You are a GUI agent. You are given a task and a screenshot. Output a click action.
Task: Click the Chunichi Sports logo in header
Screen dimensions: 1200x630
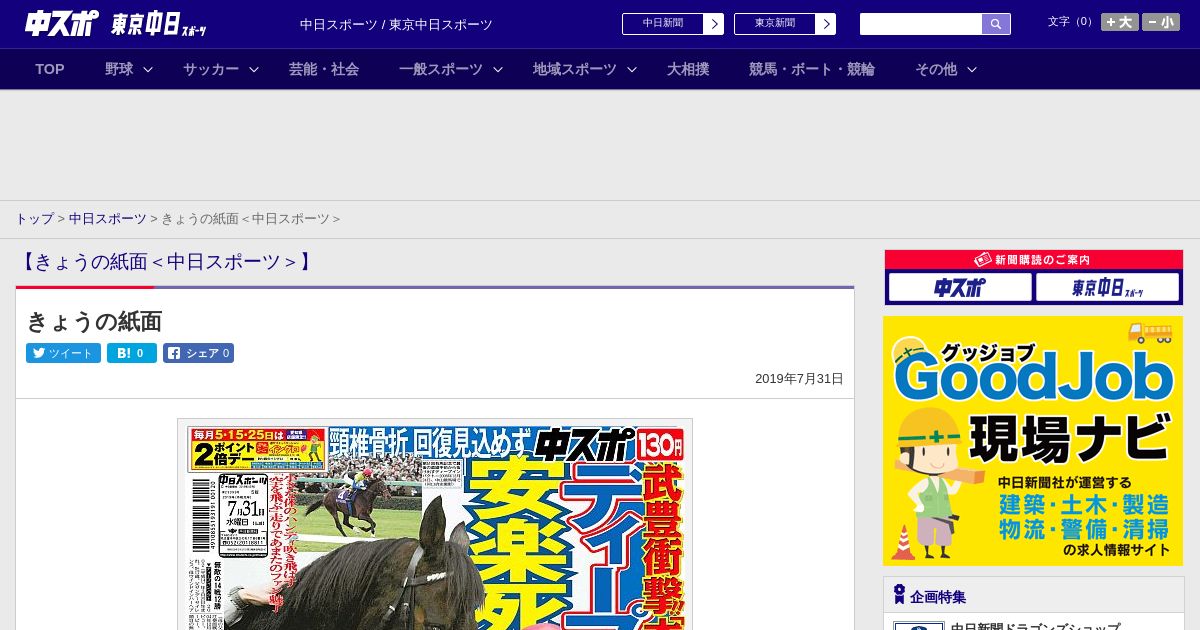point(62,23)
